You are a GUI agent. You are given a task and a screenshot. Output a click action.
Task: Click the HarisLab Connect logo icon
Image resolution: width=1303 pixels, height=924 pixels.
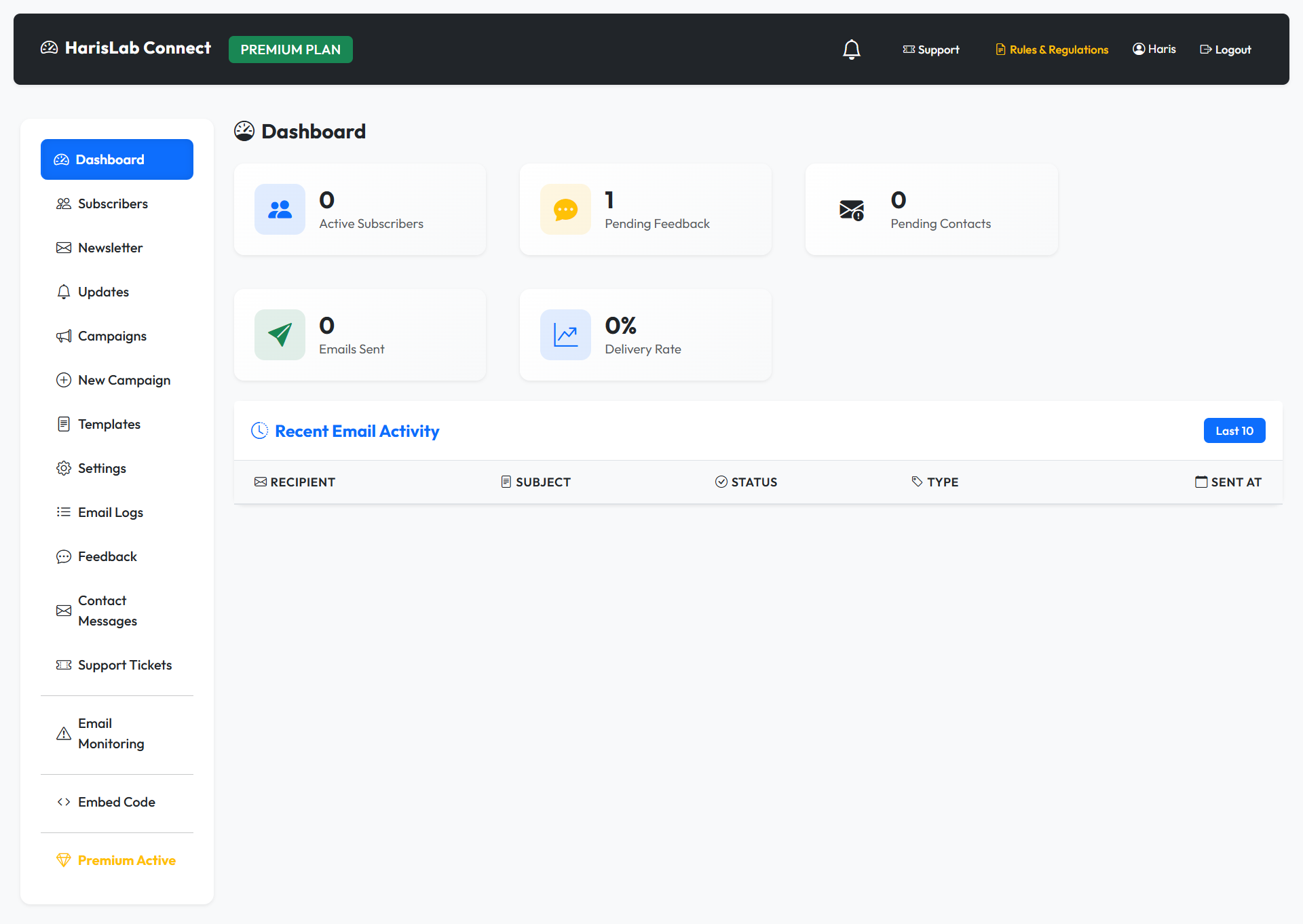pos(50,47)
